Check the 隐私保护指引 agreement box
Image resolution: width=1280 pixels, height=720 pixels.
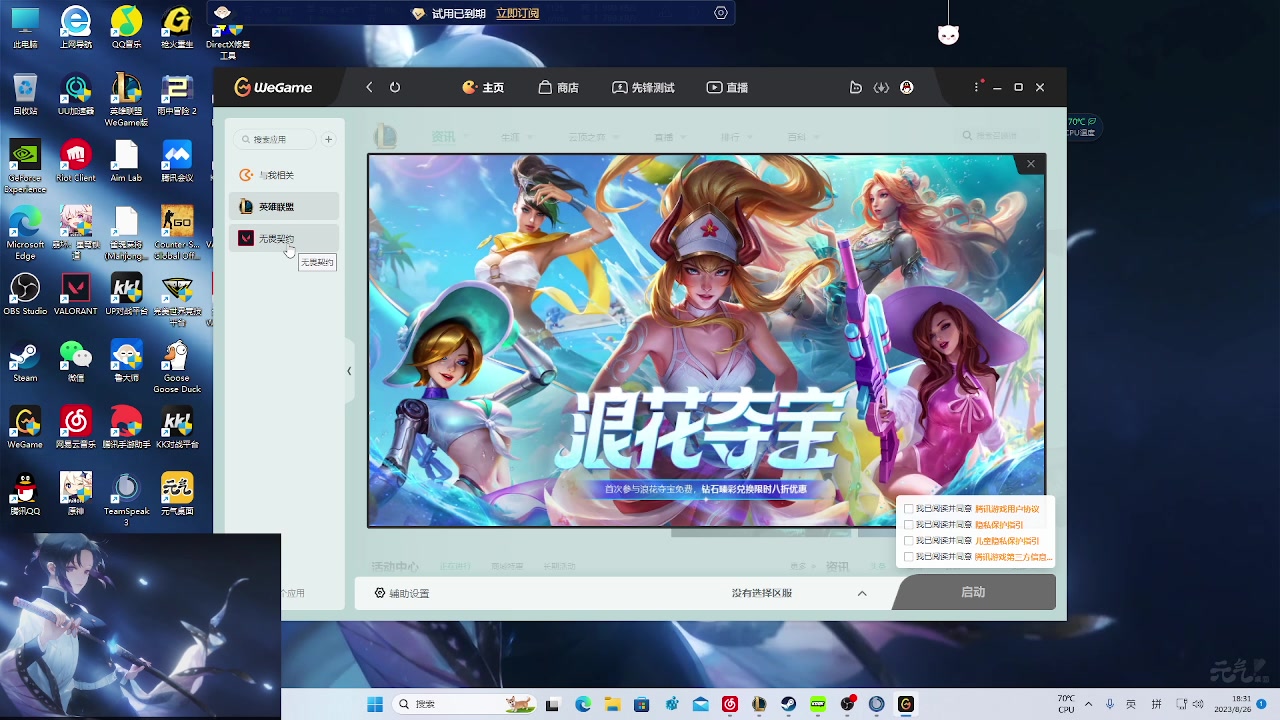coord(908,525)
